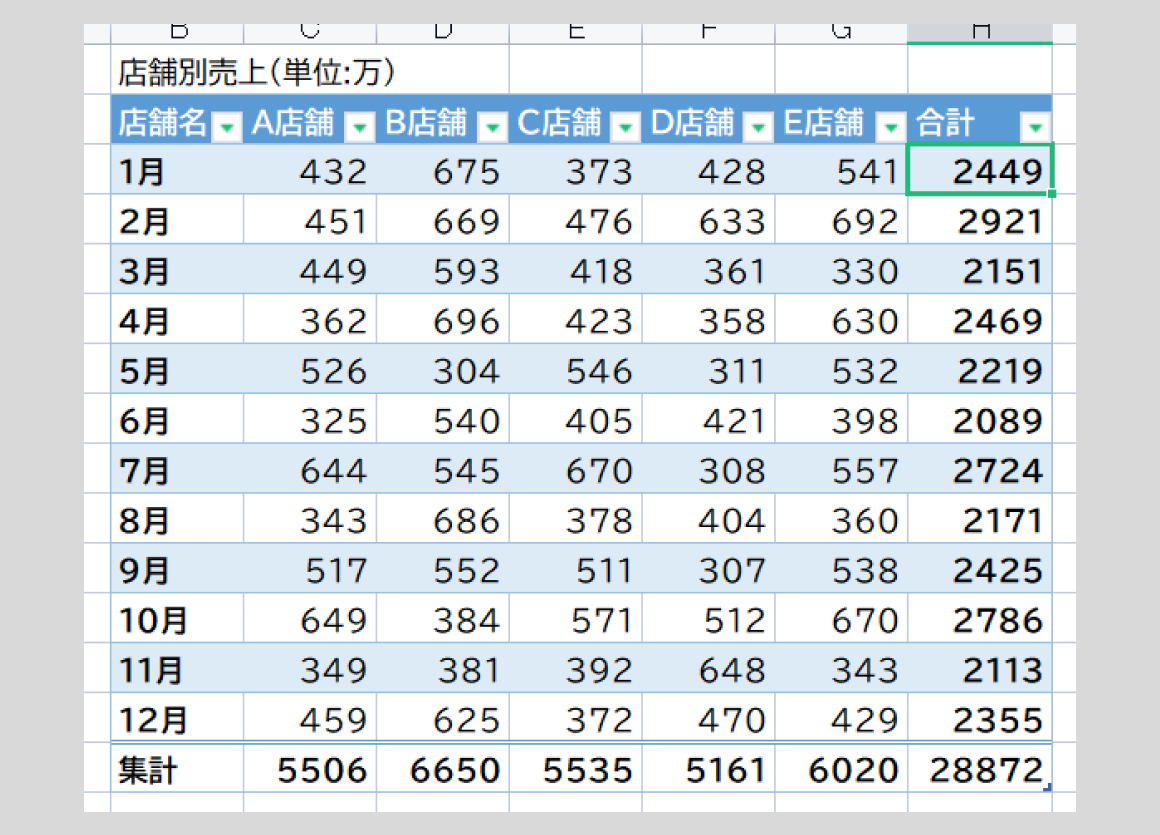Select total cell 2724

[980, 469]
